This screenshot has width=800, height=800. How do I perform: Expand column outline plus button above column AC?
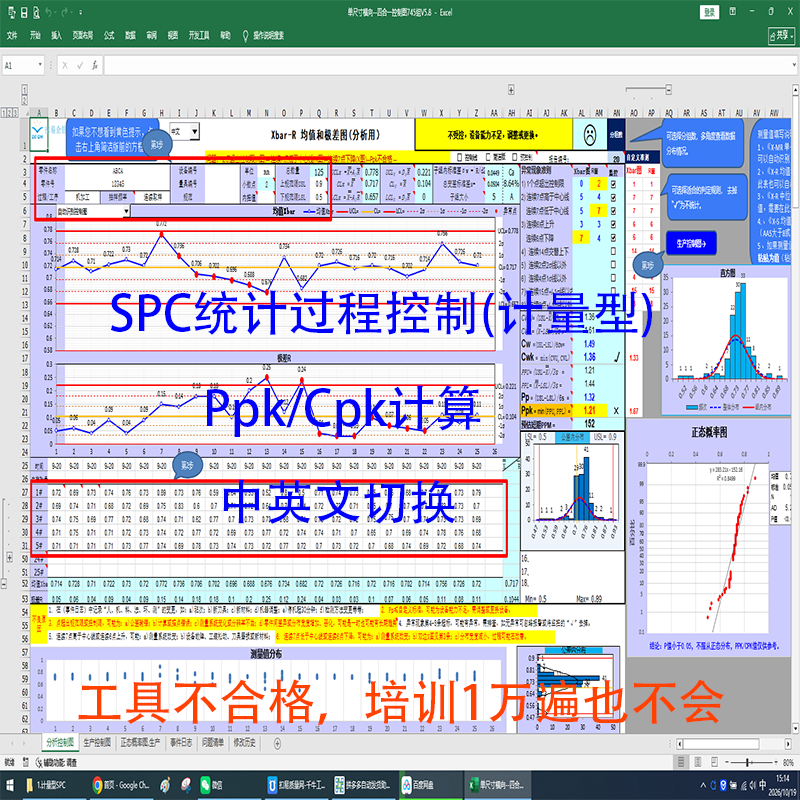(x=511, y=90)
